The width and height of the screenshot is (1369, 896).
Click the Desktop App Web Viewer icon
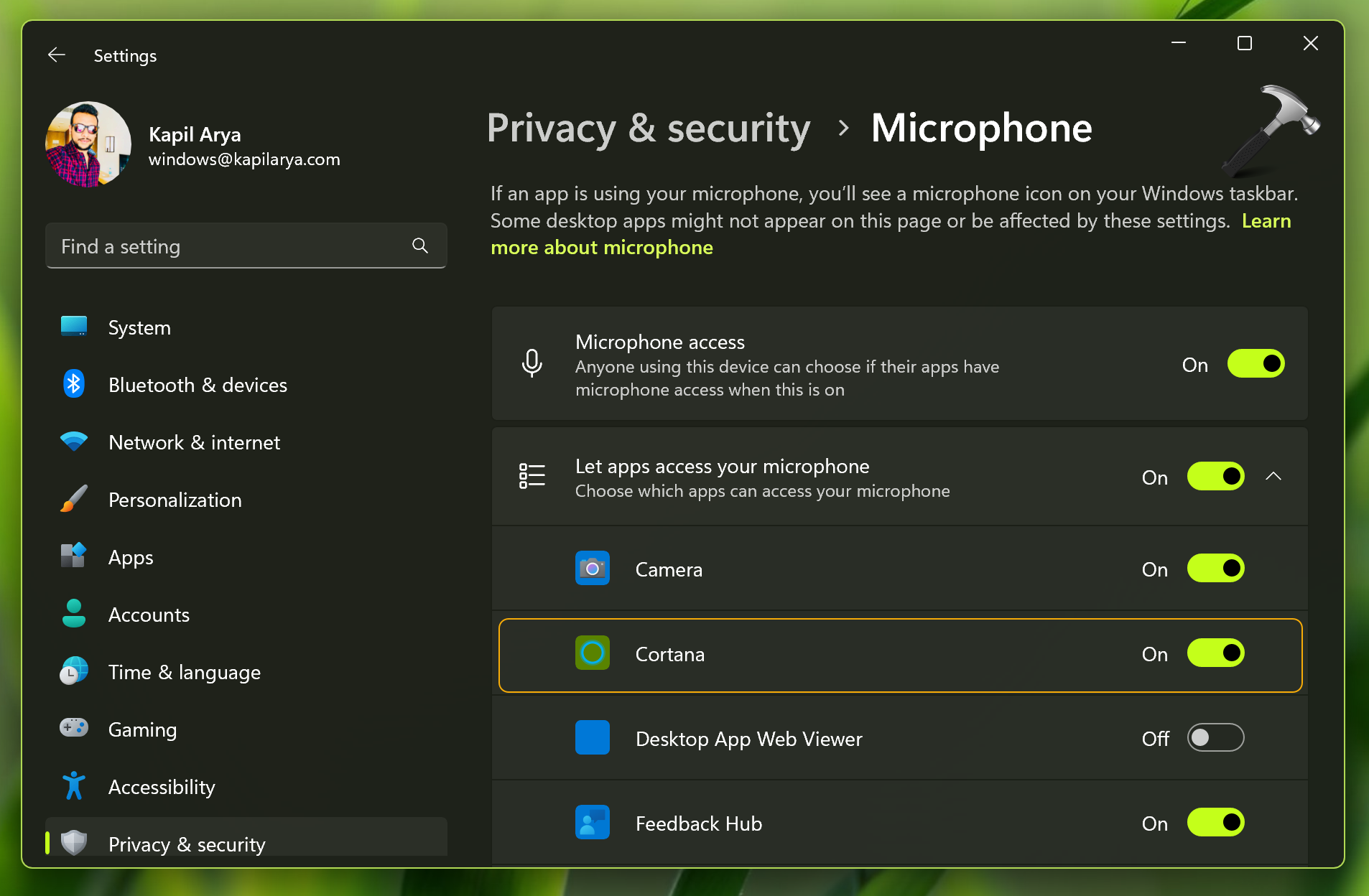coord(592,738)
